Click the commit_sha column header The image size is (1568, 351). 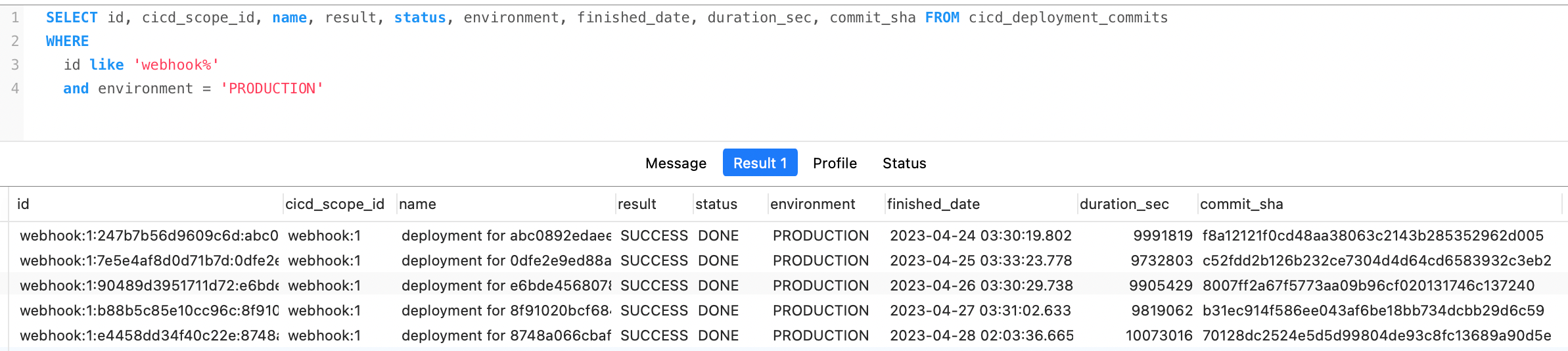(x=1241, y=204)
